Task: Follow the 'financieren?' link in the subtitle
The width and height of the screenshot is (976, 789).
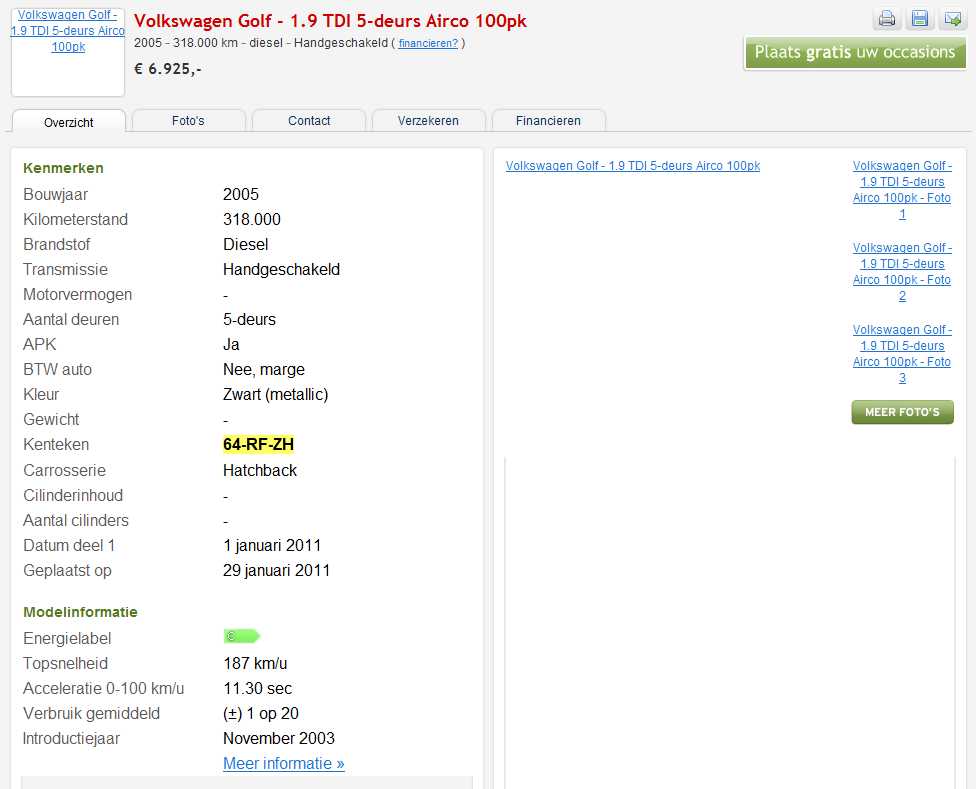Action: 428,43
